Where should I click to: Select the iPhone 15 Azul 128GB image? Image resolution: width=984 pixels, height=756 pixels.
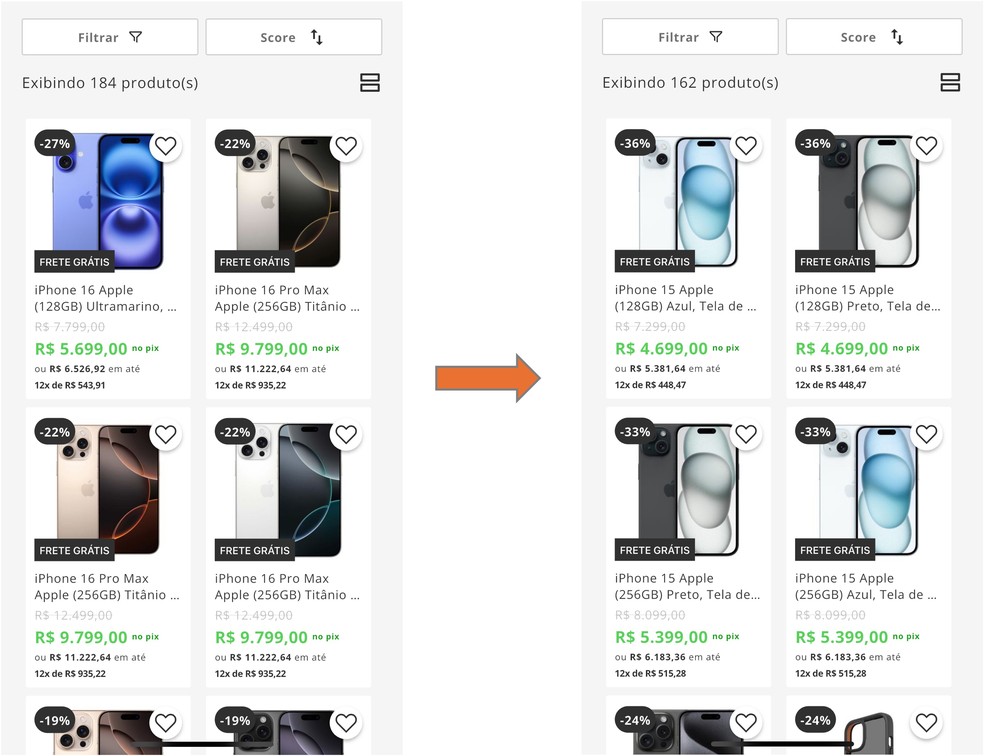pyautogui.click(x=688, y=200)
